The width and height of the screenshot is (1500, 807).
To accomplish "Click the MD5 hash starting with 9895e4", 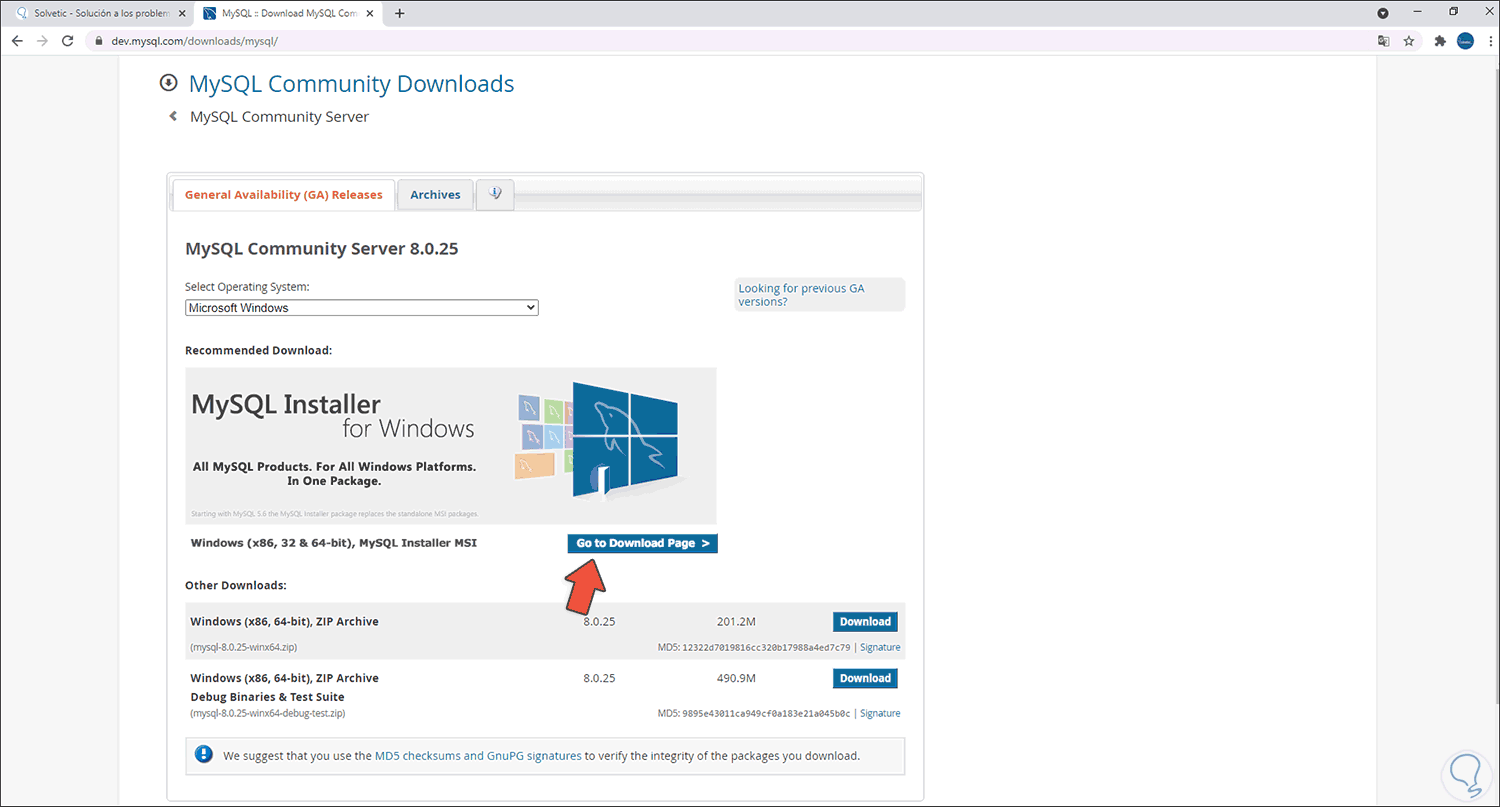I will click(x=766, y=713).
